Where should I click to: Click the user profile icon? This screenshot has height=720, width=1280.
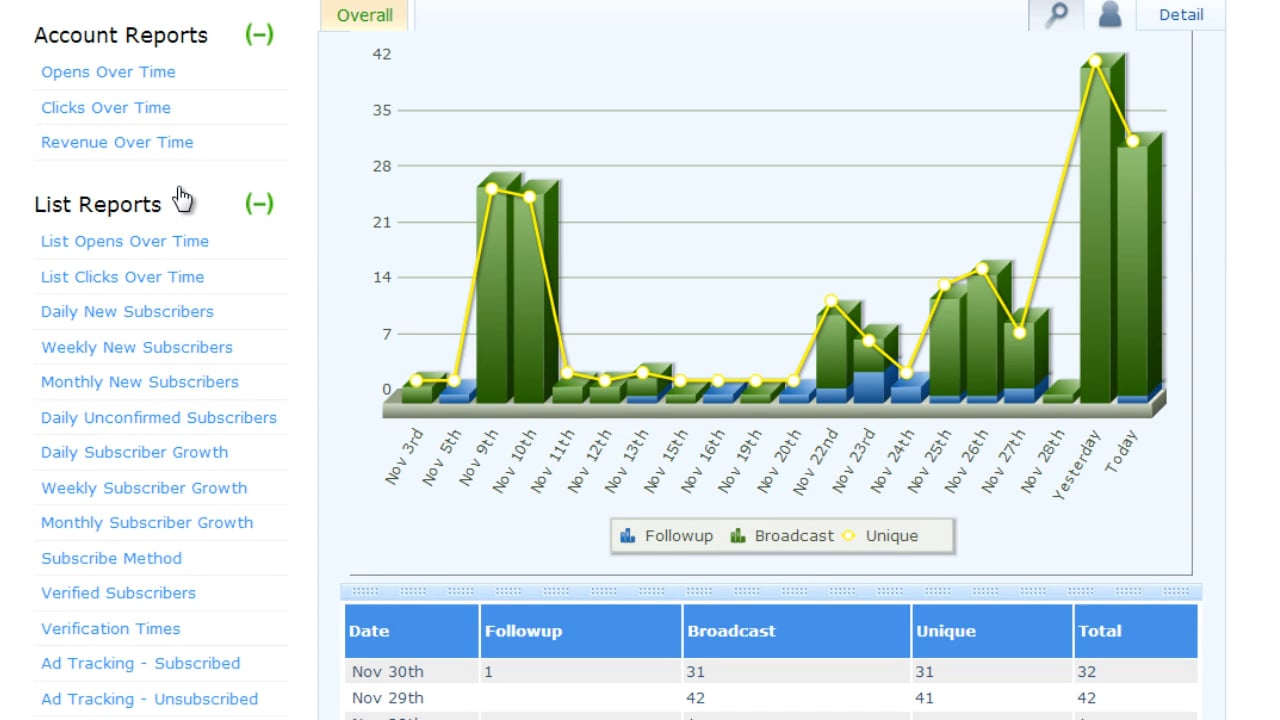point(1110,14)
